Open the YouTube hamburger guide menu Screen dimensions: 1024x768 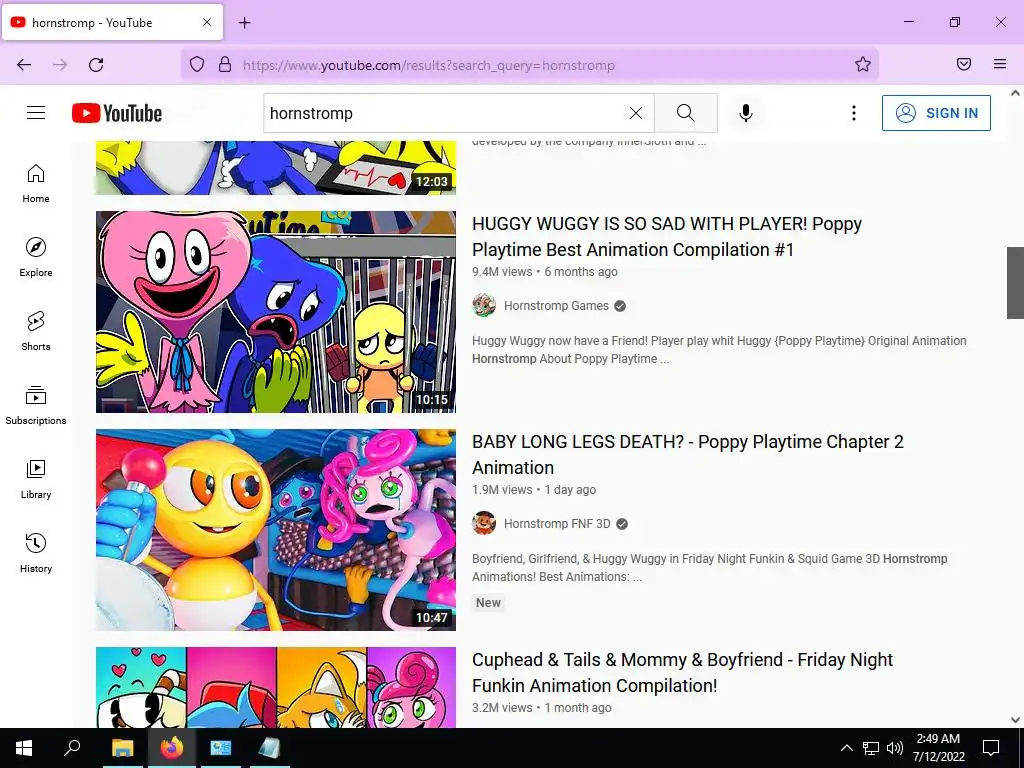point(36,113)
